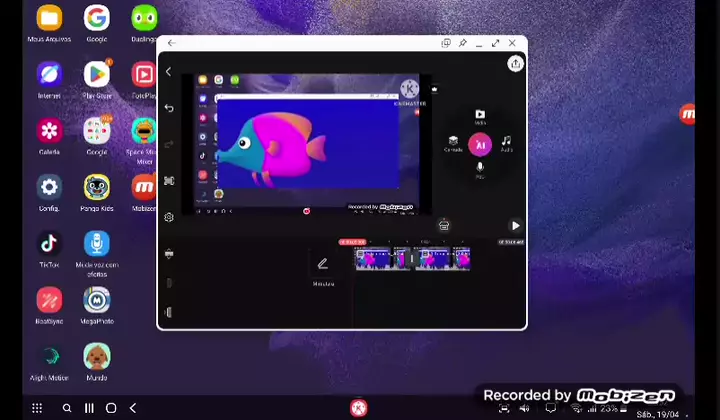Open the Media (Mídia) browser icon
Viewport: 720px width, 420px height.
click(x=480, y=116)
